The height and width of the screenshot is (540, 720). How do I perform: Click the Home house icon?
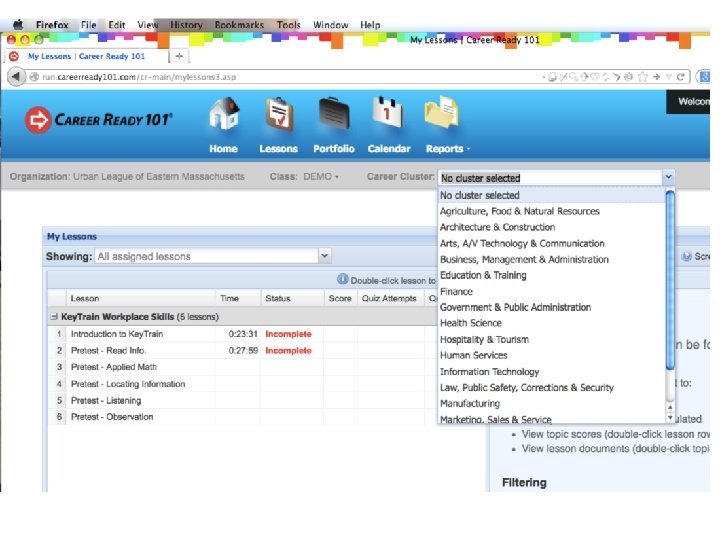point(224,113)
